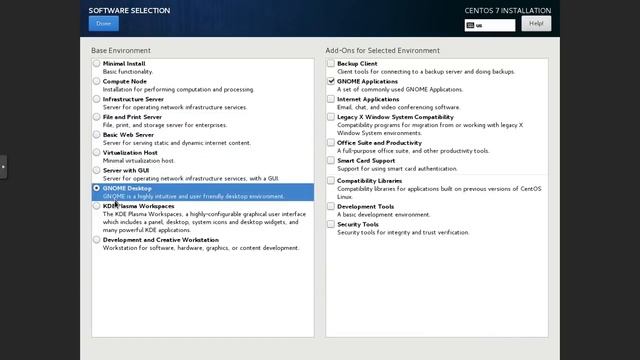640x360 pixels.
Task: Click the us keyboard layout field
Action: 490,25
